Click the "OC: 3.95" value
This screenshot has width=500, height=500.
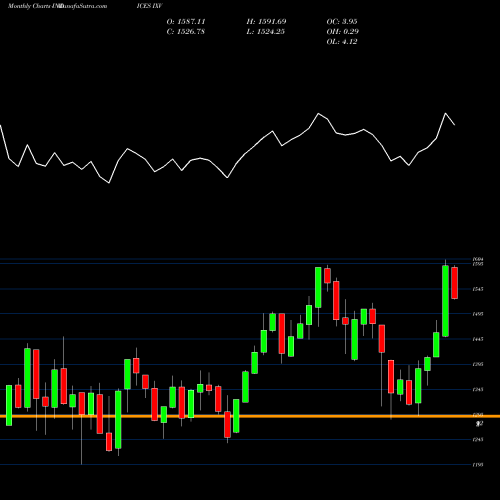coord(342,22)
